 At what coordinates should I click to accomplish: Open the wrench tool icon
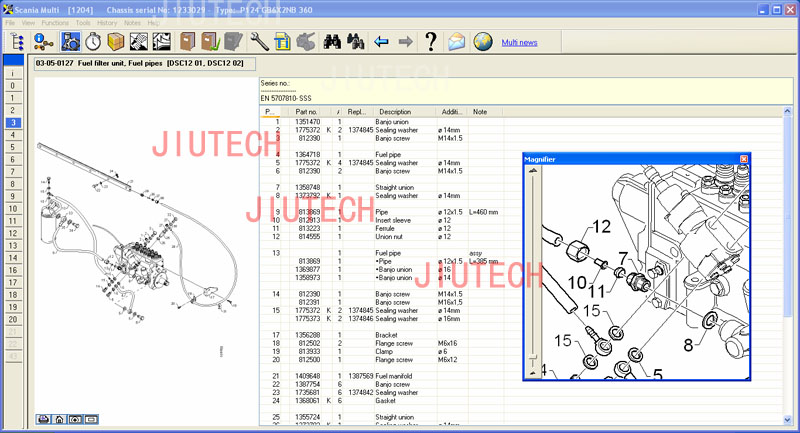coord(259,42)
